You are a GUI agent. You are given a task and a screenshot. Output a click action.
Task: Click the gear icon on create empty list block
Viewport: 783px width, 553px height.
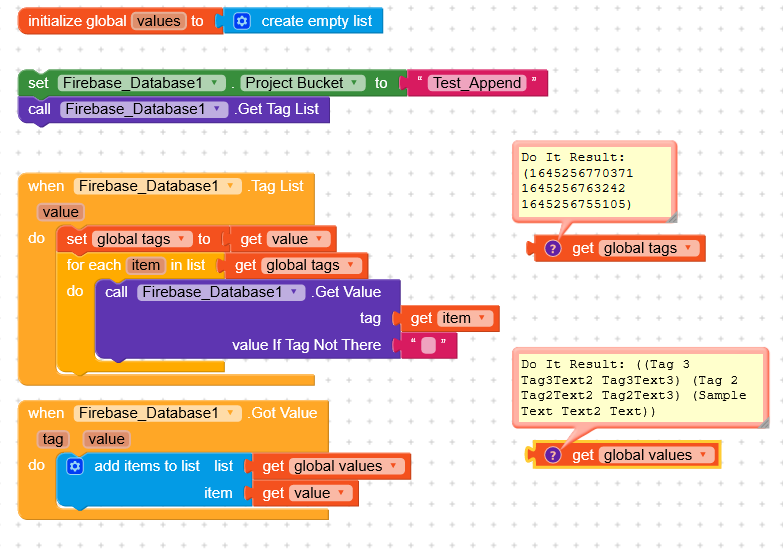click(x=242, y=21)
